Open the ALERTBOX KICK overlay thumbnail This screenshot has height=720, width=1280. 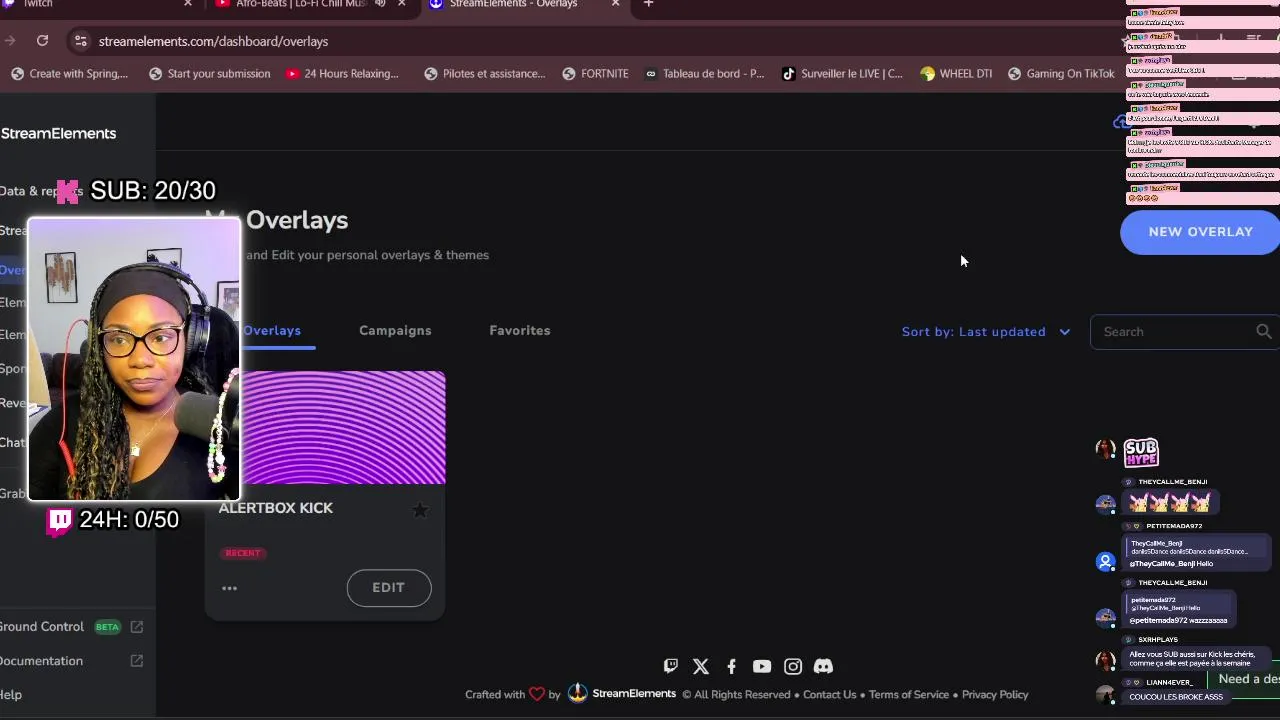tap(343, 428)
